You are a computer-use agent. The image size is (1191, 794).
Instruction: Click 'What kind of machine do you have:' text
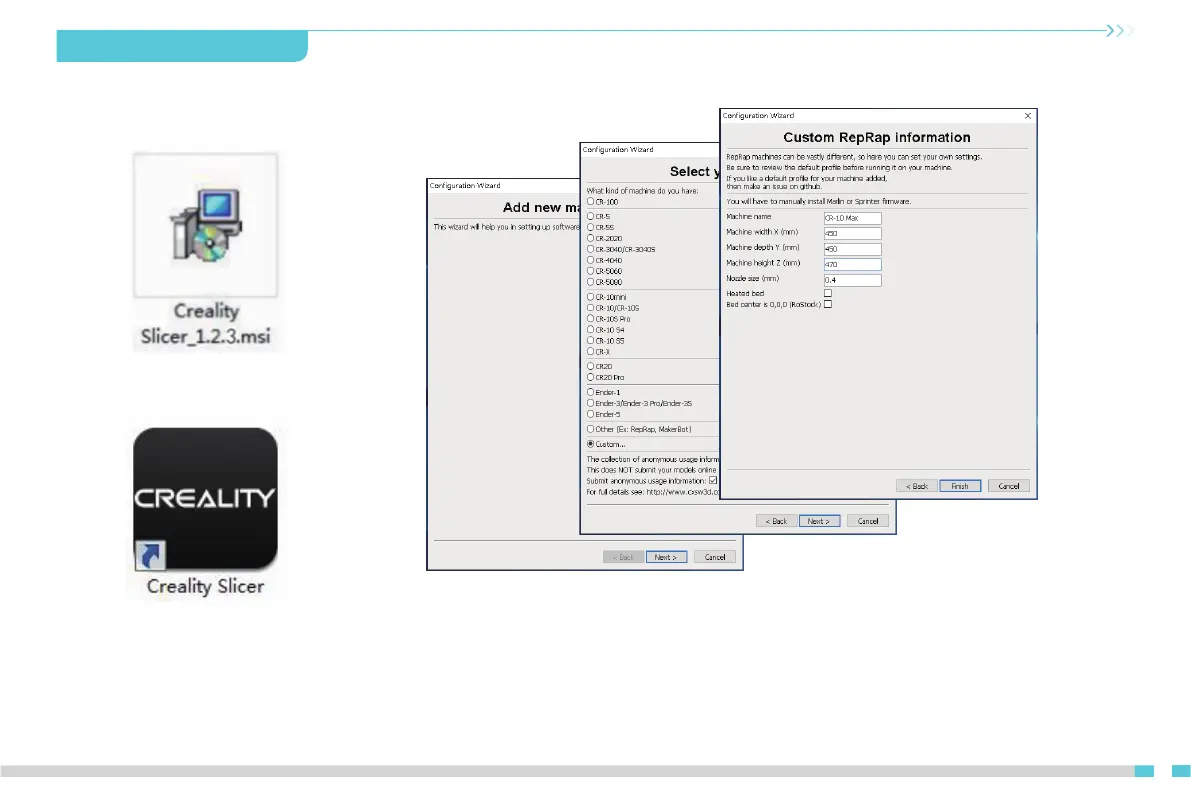642,191
